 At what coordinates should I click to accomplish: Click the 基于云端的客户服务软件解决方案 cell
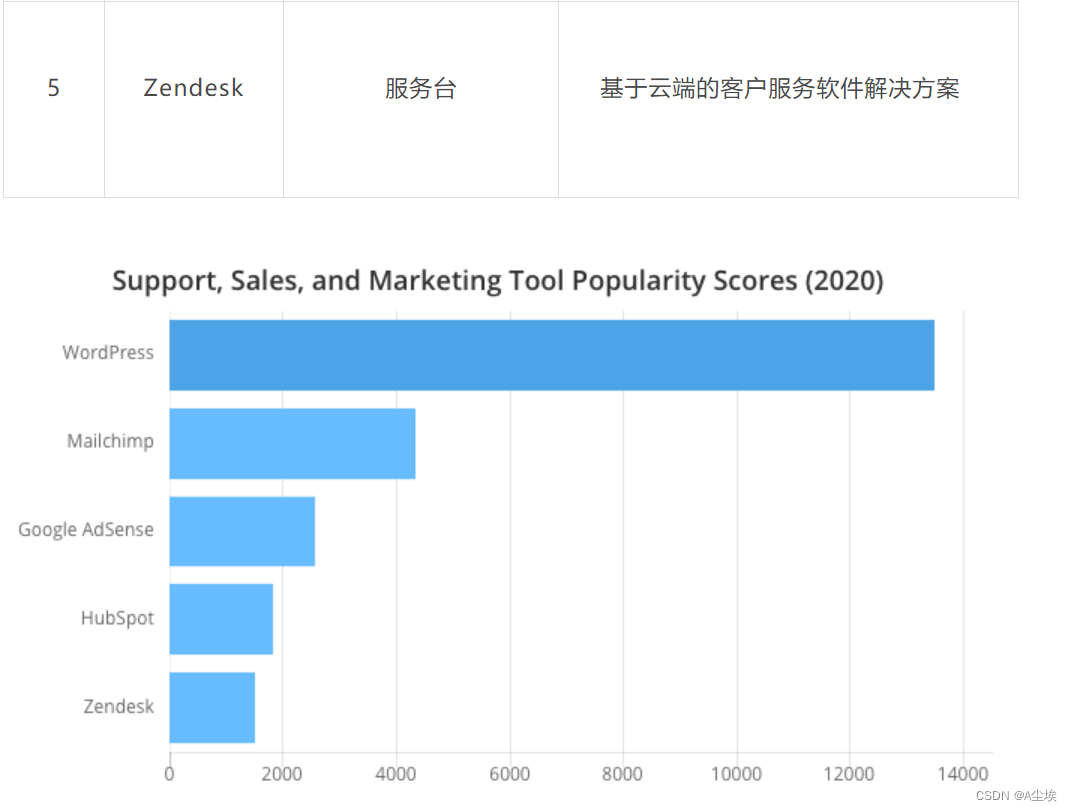pos(788,99)
